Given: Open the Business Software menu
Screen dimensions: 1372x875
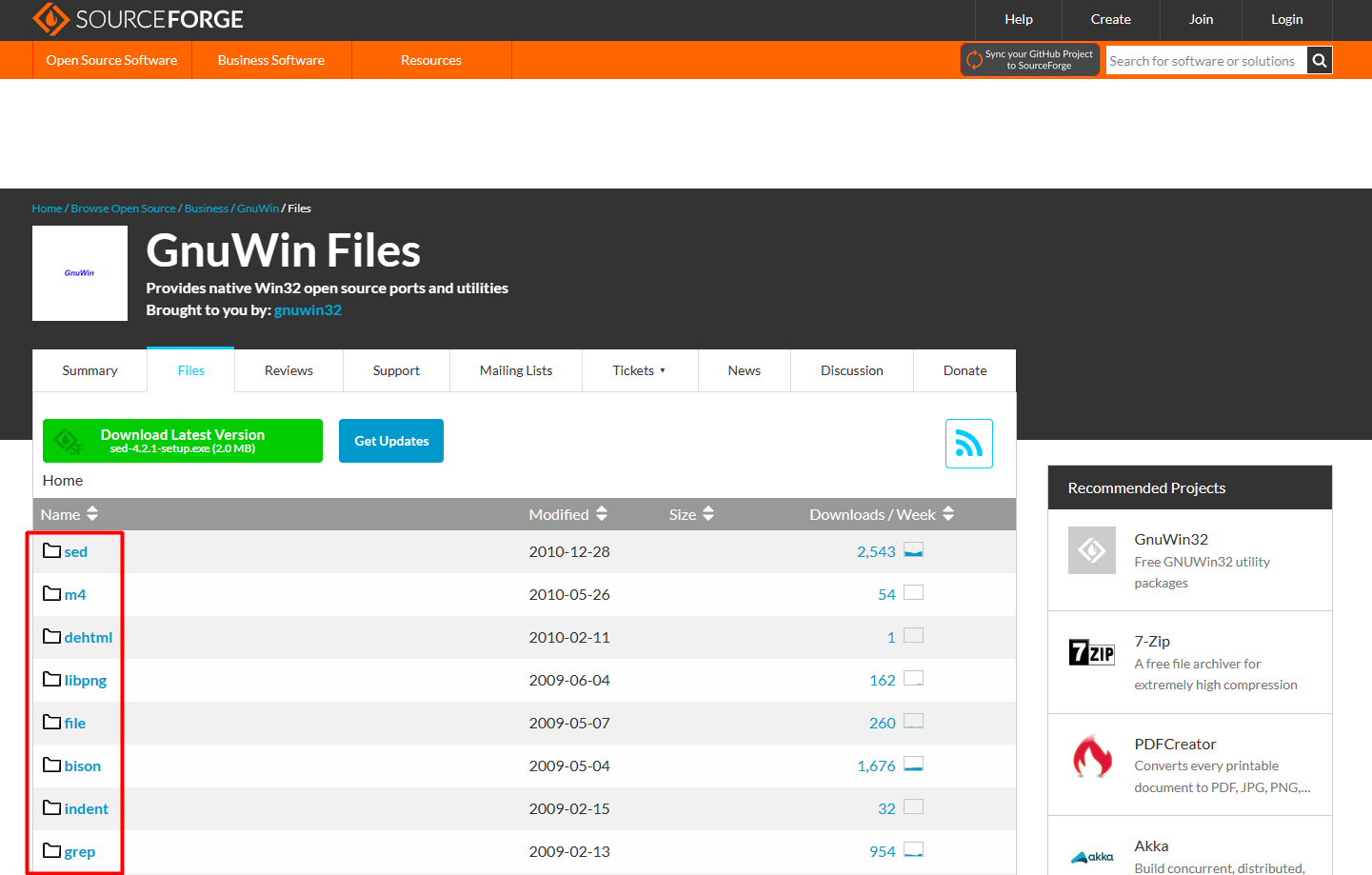Looking at the screenshot, I should (x=271, y=60).
